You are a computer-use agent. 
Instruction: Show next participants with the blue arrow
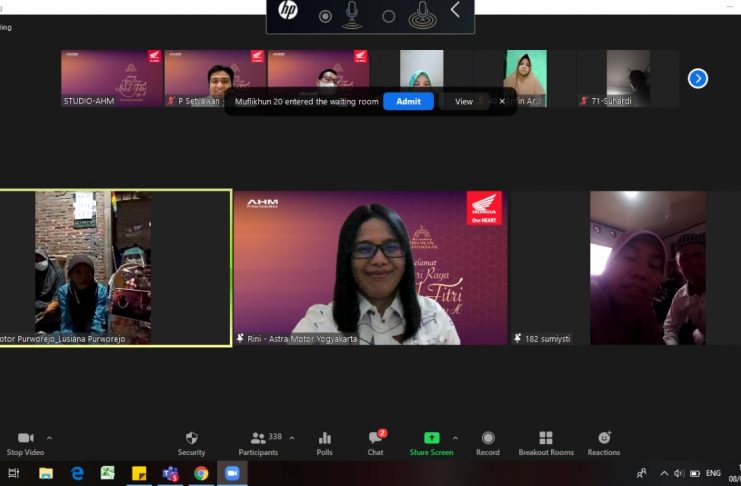point(698,78)
